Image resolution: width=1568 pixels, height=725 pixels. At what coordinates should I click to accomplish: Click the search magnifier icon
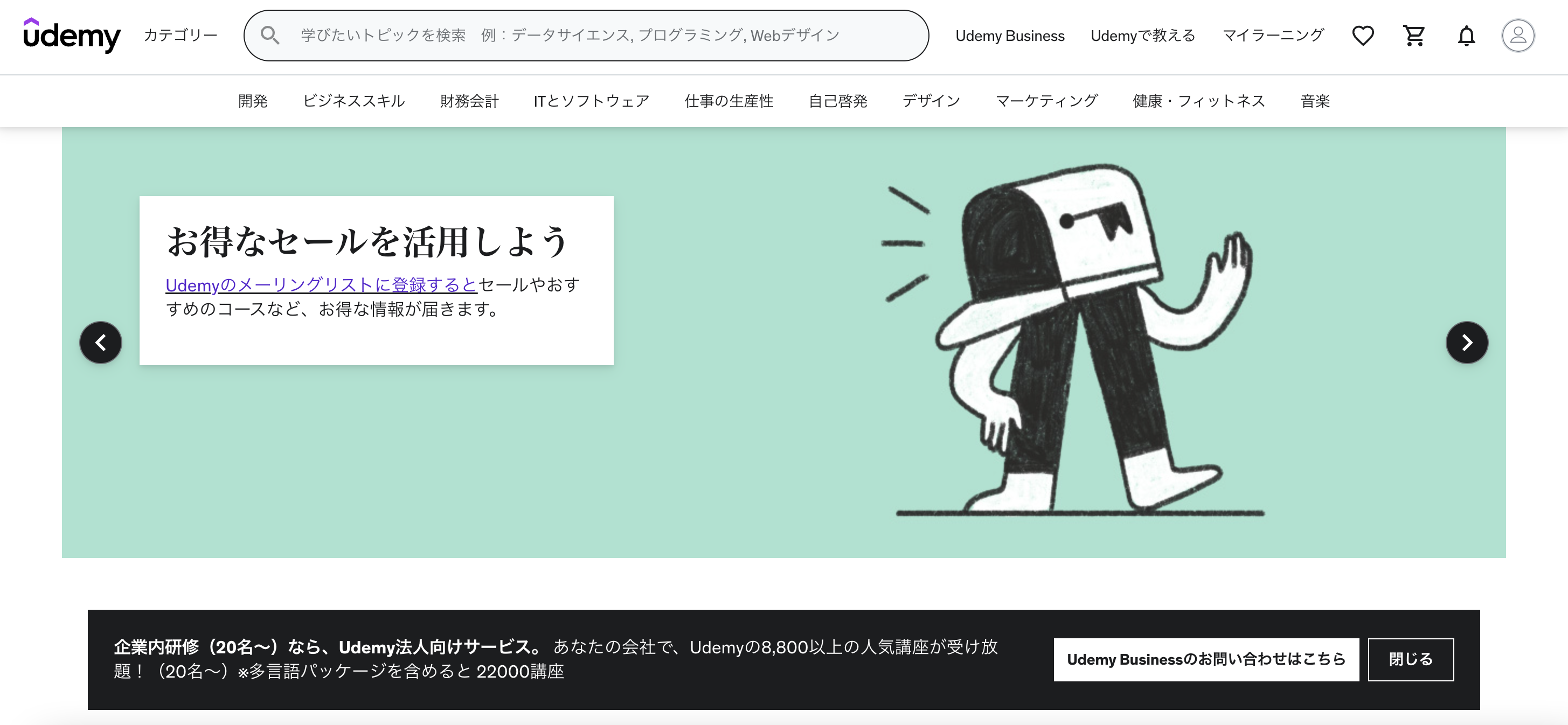(x=269, y=35)
